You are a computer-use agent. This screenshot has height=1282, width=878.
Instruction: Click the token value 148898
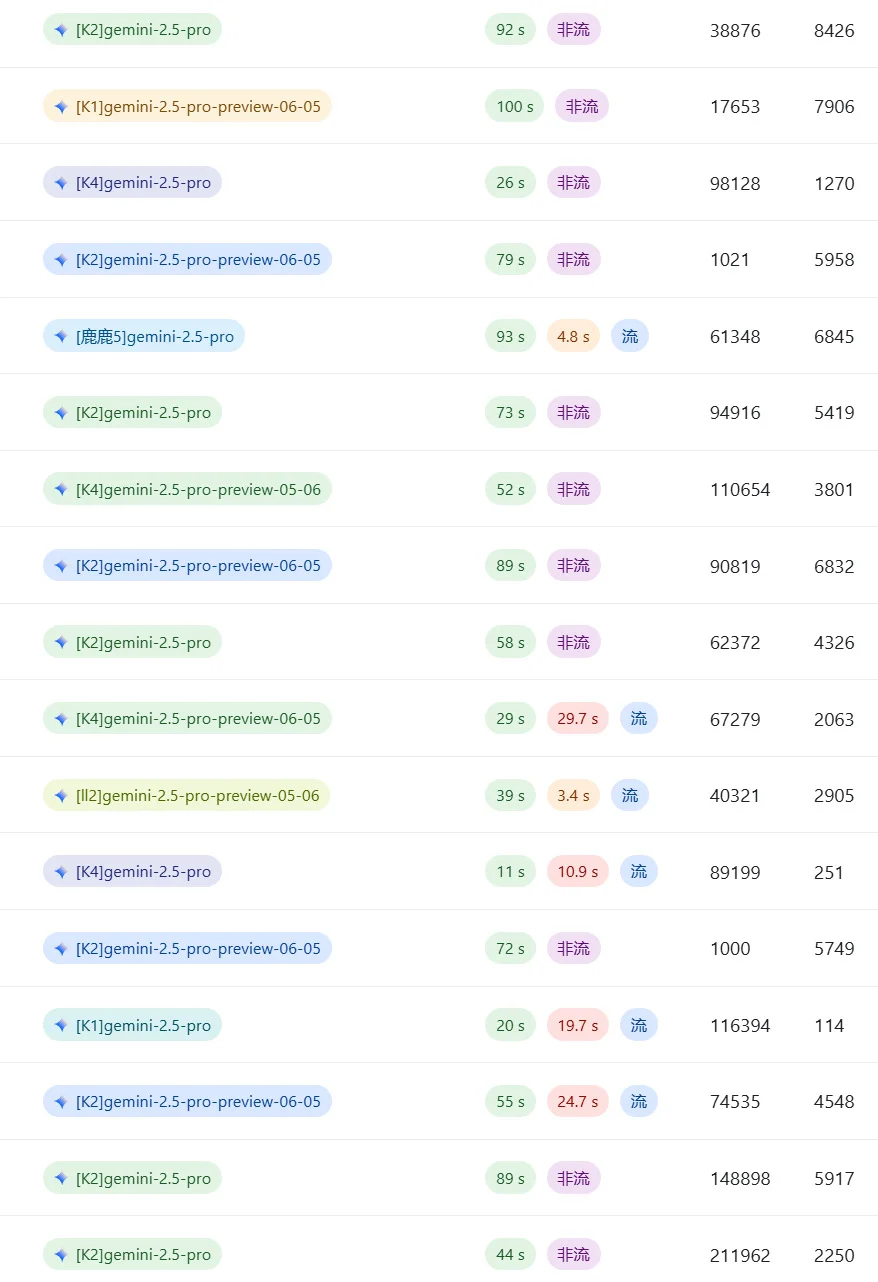click(x=740, y=1179)
